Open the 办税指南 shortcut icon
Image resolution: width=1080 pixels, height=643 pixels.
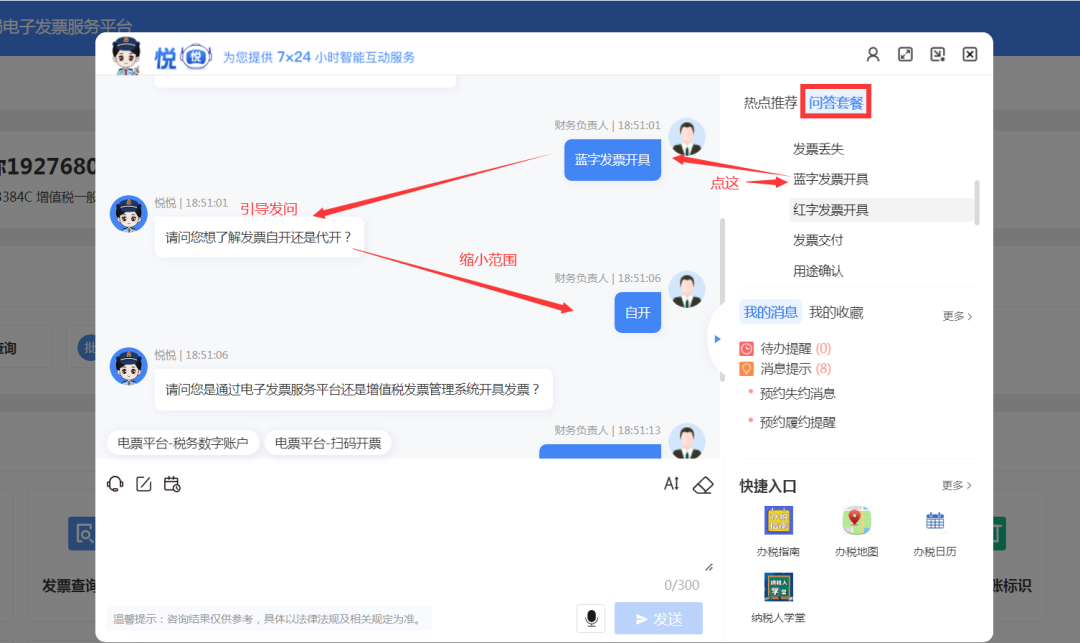(778, 520)
